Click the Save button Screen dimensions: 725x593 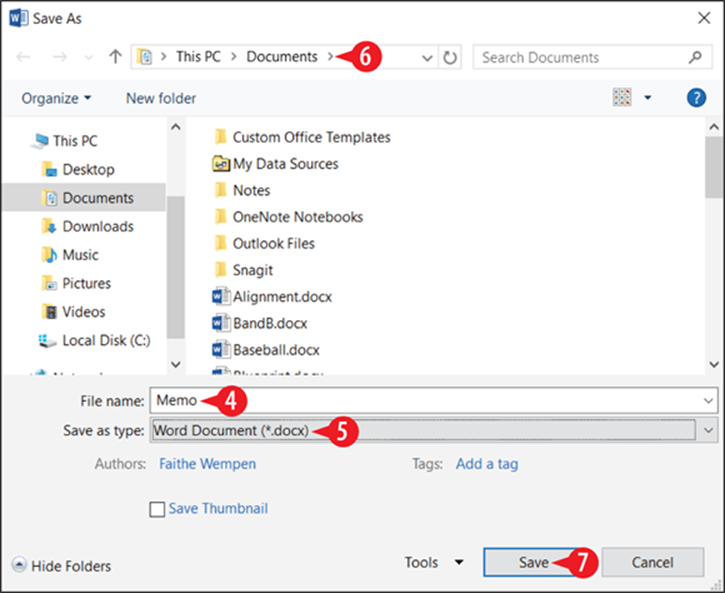534,562
